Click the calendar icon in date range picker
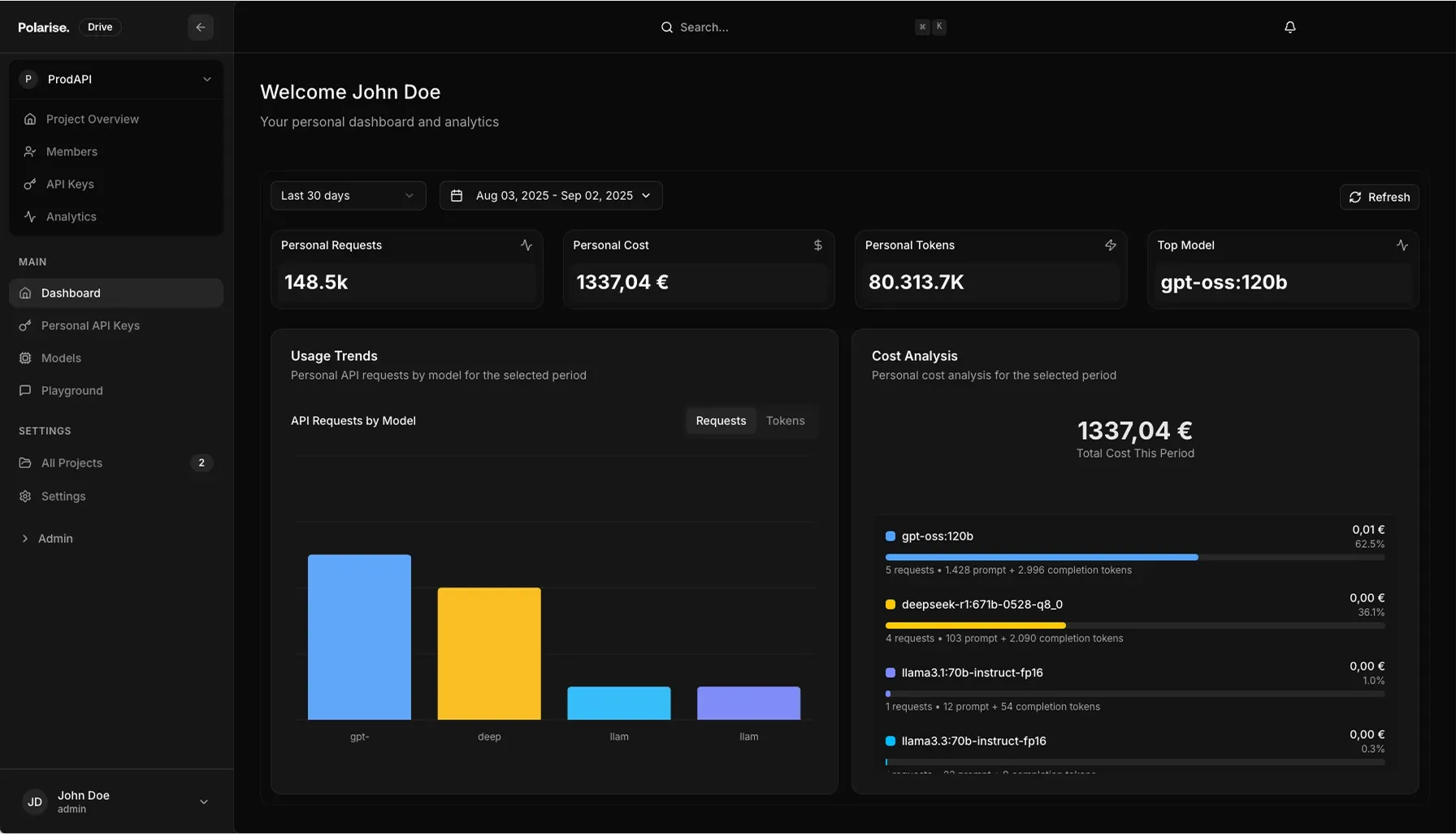Screen dimensions: 1456x834 pyautogui.click(x=457, y=196)
